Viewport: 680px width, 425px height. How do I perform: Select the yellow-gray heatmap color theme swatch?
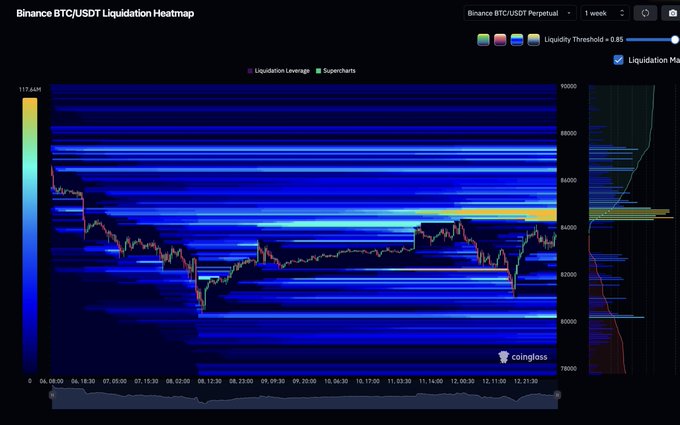click(533, 39)
